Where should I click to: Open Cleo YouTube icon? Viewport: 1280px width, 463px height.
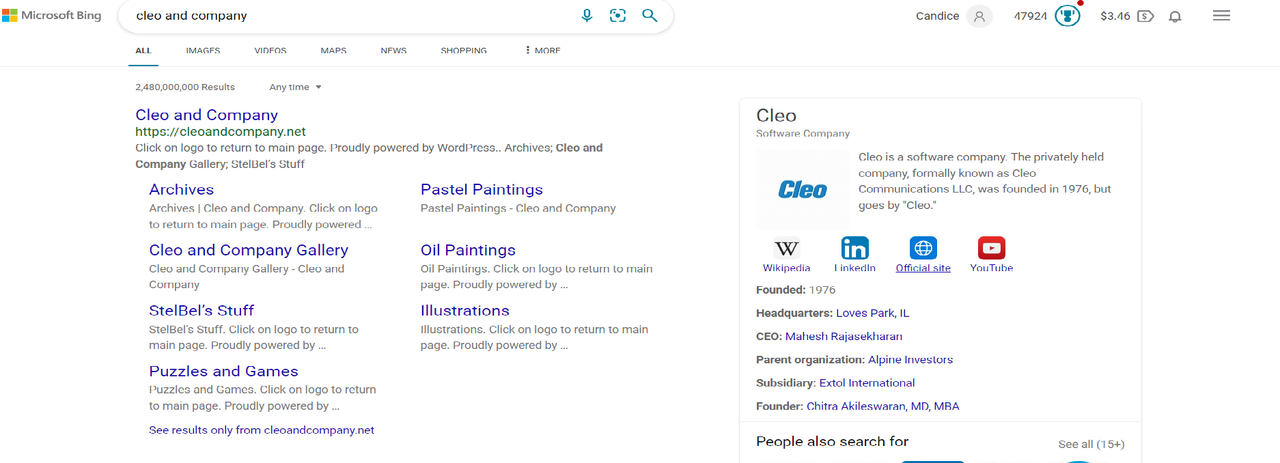pyautogui.click(x=991, y=248)
